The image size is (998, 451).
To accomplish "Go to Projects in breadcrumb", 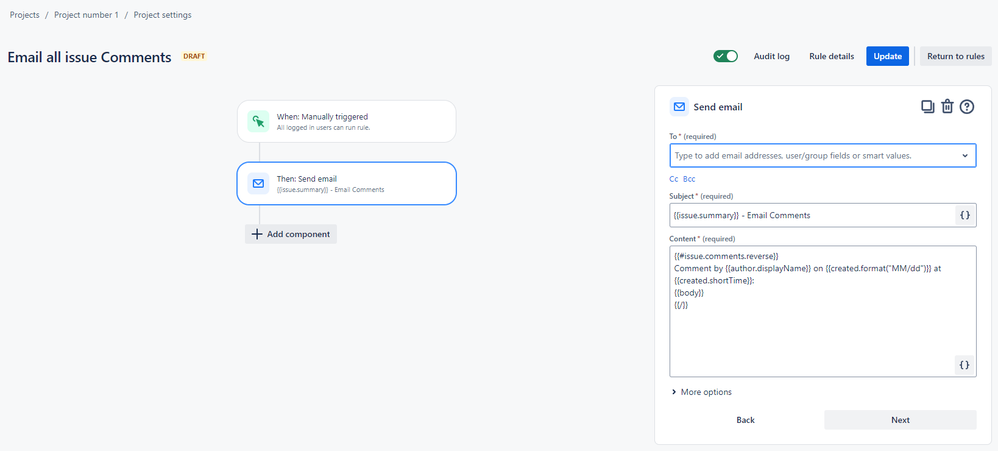I will (x=25, y=15).
